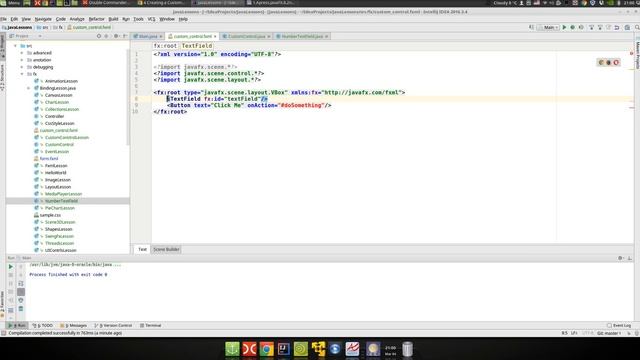Switch to Main.java editor tab
The width and height of the screenshot is (640, 360).
point(148,36)
